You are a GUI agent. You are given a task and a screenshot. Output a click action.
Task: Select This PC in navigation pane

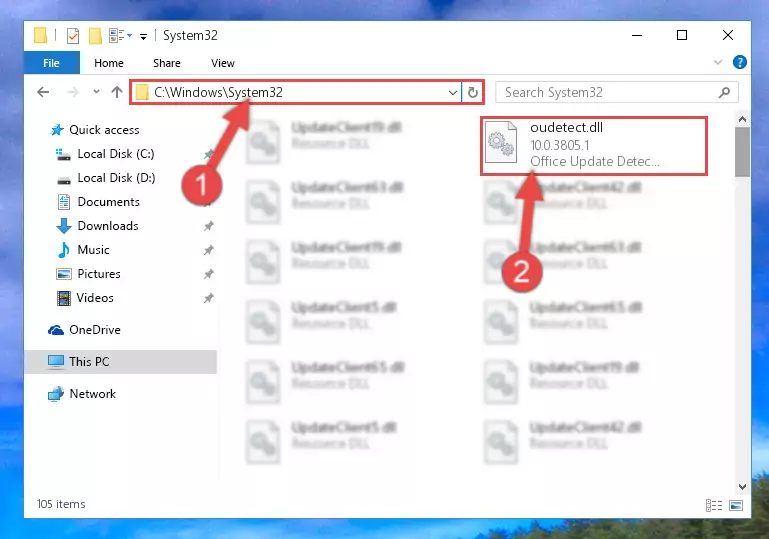(x=121, y=361)
